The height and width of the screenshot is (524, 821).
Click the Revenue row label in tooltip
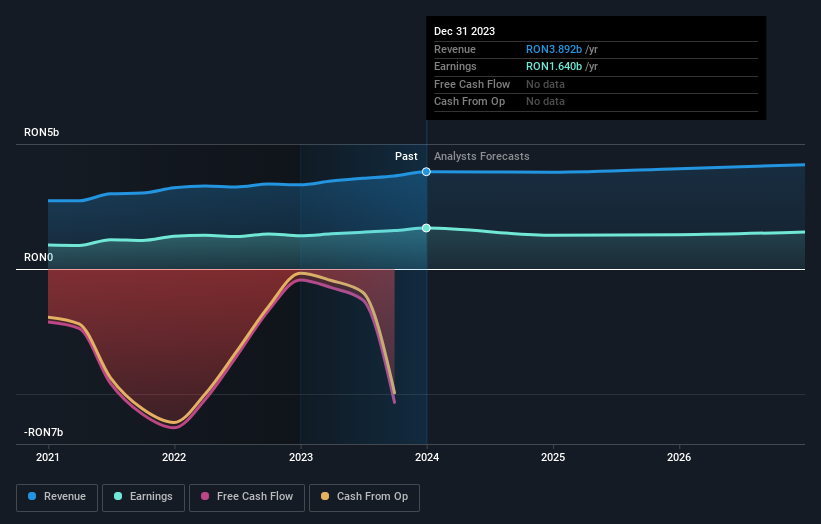454,49
